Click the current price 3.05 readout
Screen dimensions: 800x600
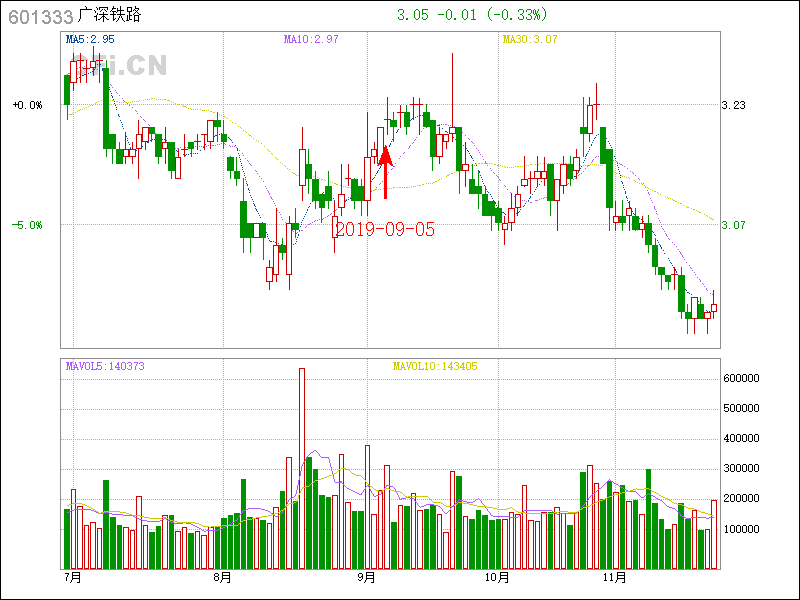point(413,15)
